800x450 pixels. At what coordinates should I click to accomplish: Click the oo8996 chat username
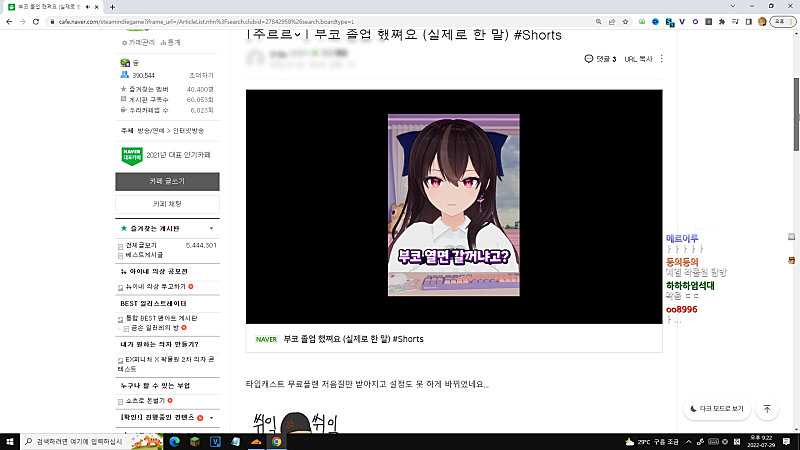682,309
